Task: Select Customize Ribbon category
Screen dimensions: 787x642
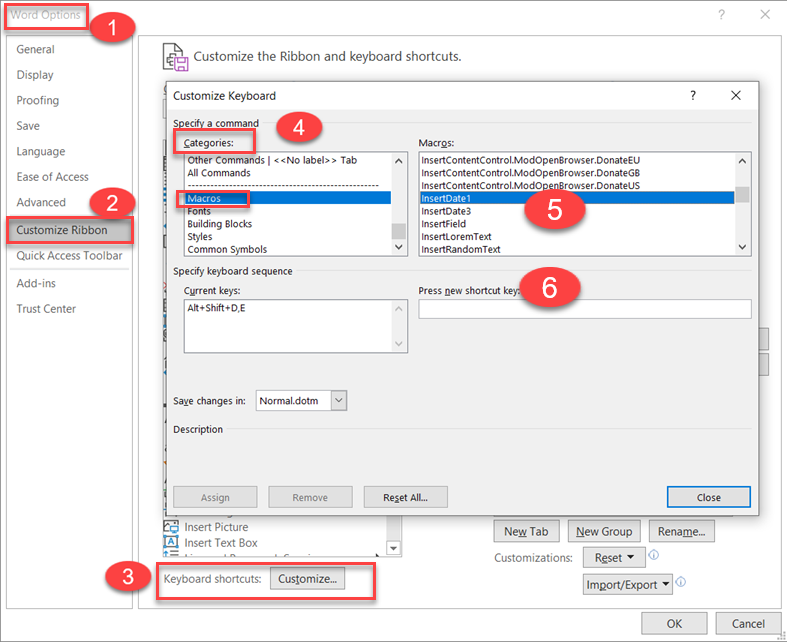Action: [x=70, y=230]
